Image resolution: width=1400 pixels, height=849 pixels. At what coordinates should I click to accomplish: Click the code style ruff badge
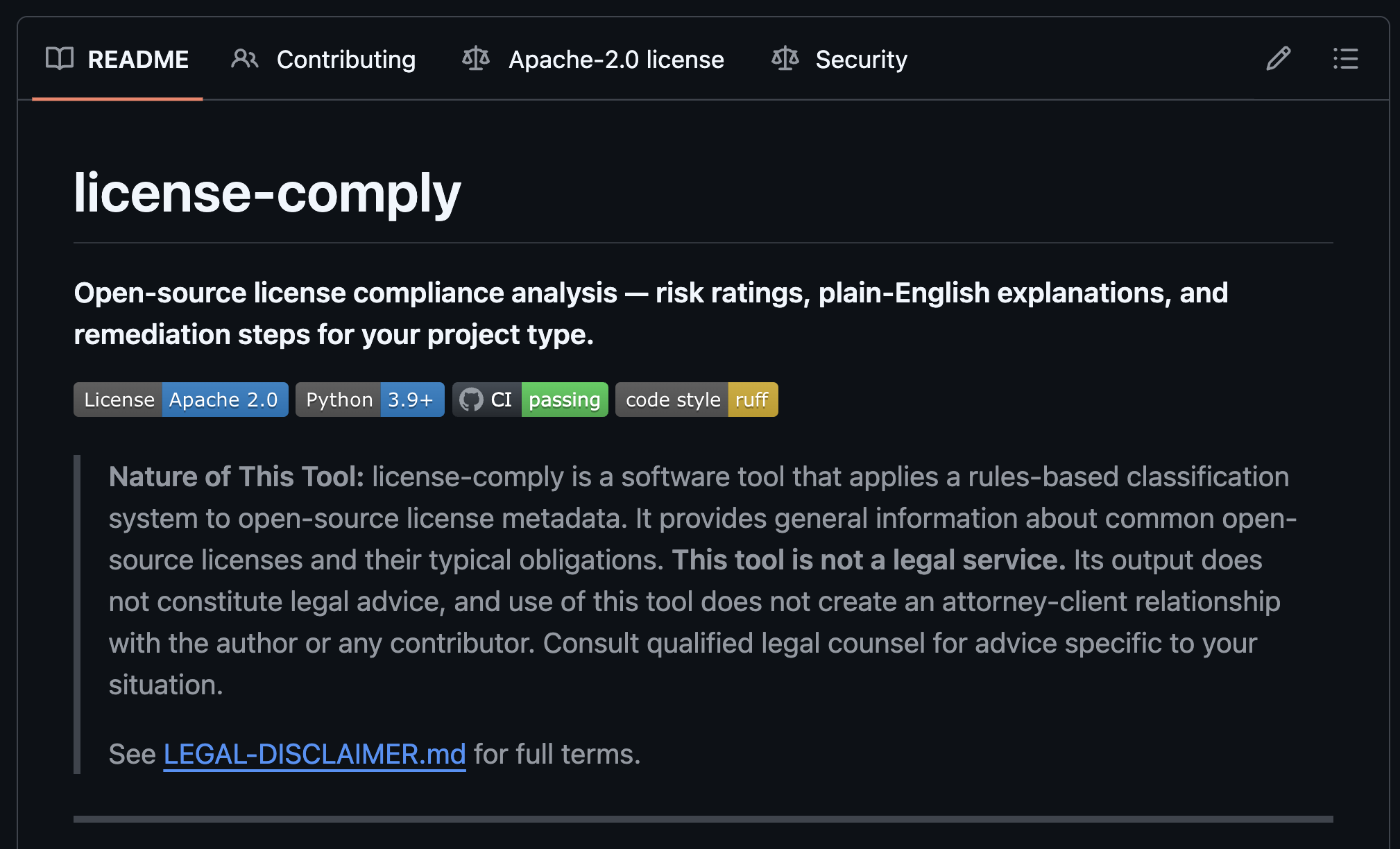point(697,400)
